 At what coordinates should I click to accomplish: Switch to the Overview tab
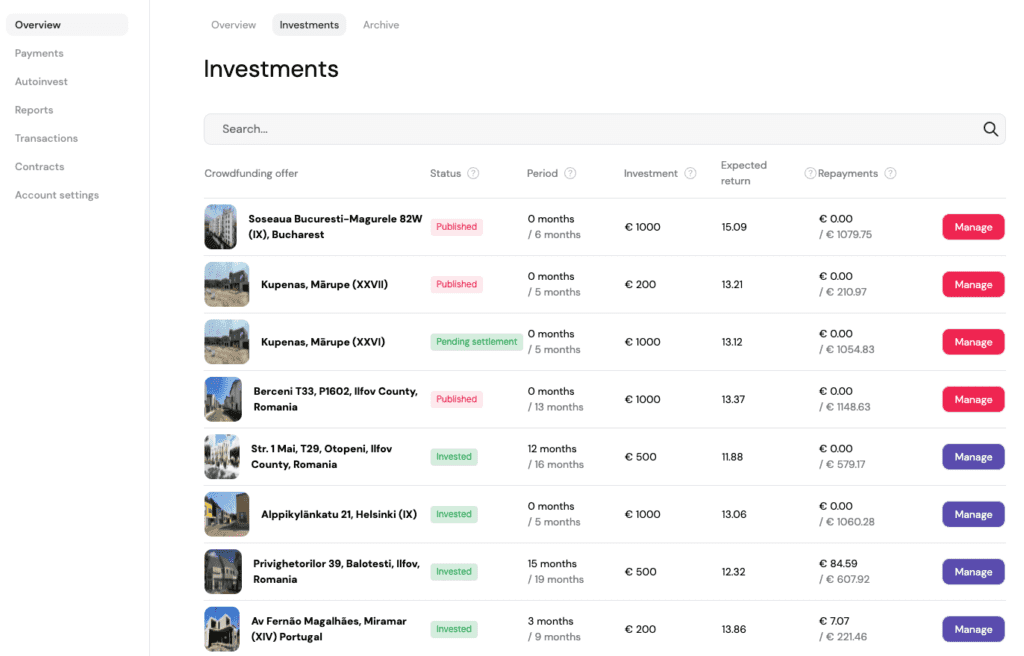(233, 25)
